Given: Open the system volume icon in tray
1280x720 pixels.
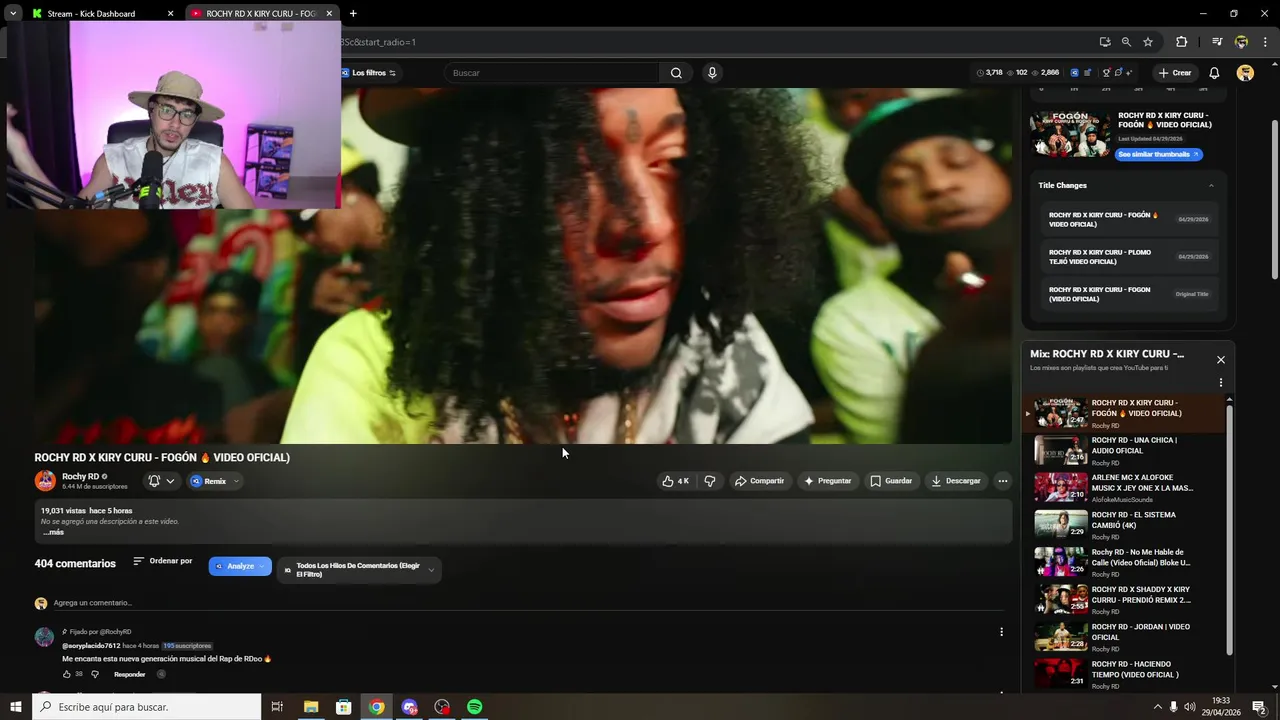Looking at the screenshot, I should (x=1191, y=707).
